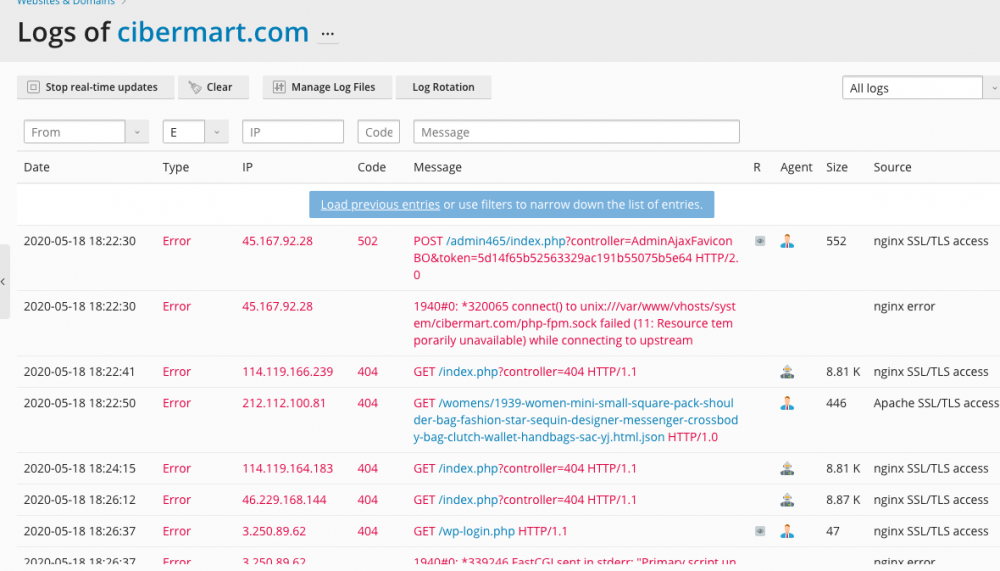
Task: Click /index.php link in the 18:22:41 row
Action: (x=469, y=372)
